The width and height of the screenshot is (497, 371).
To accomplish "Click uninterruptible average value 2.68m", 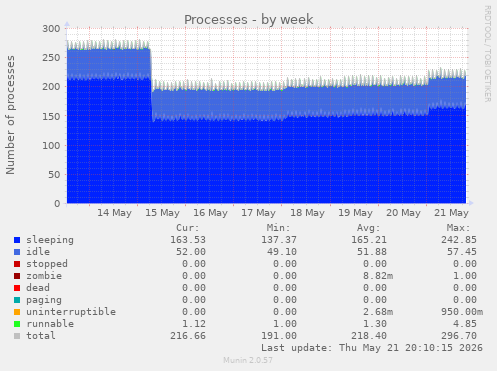I will point(378,312).
